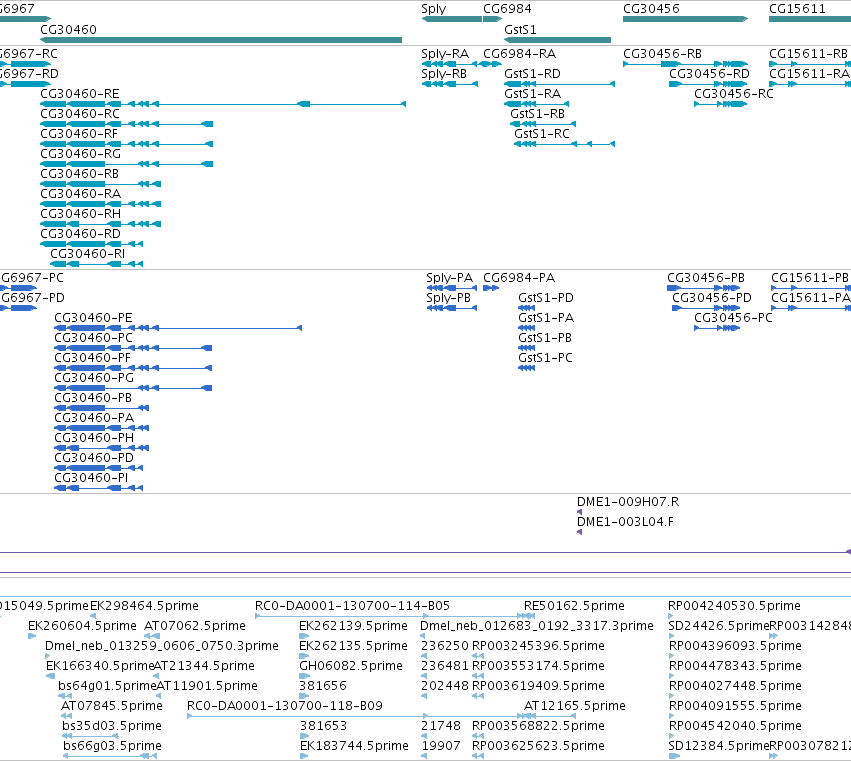Click protein GstS1-PA

click(x=546, y=319)
